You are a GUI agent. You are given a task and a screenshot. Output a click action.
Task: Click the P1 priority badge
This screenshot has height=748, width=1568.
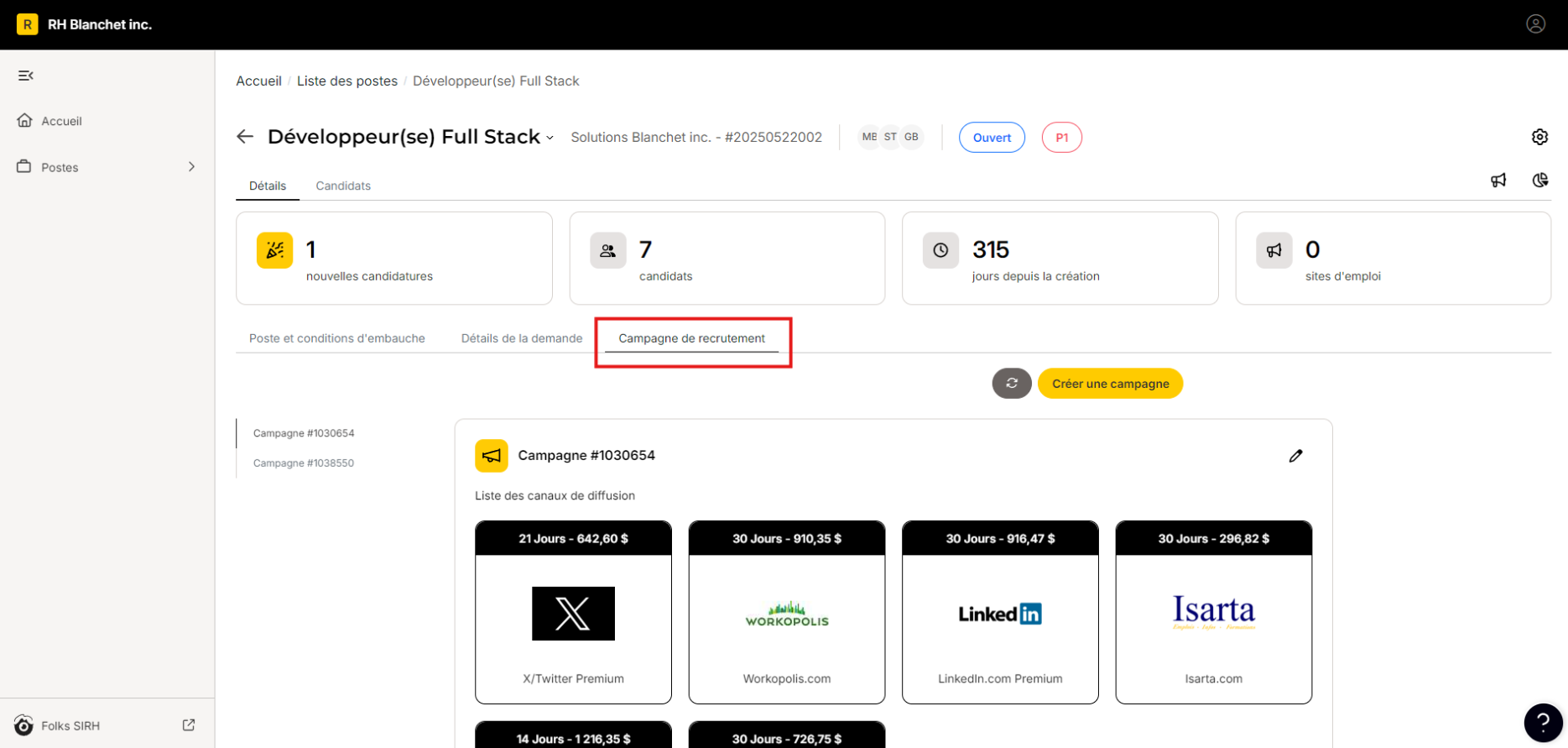click(1062, 138)
